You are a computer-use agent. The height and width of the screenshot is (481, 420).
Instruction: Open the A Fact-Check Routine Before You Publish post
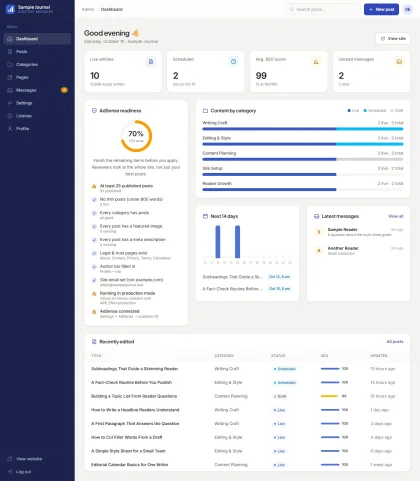[x=131, y=382]
